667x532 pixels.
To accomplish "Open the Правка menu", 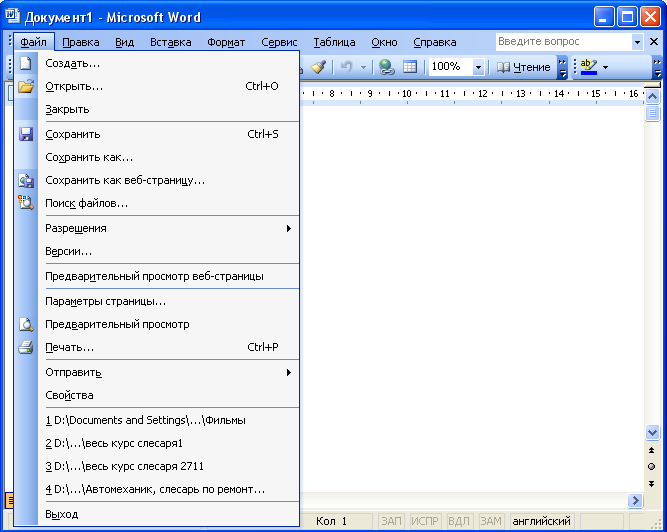I will click(81, 42).
